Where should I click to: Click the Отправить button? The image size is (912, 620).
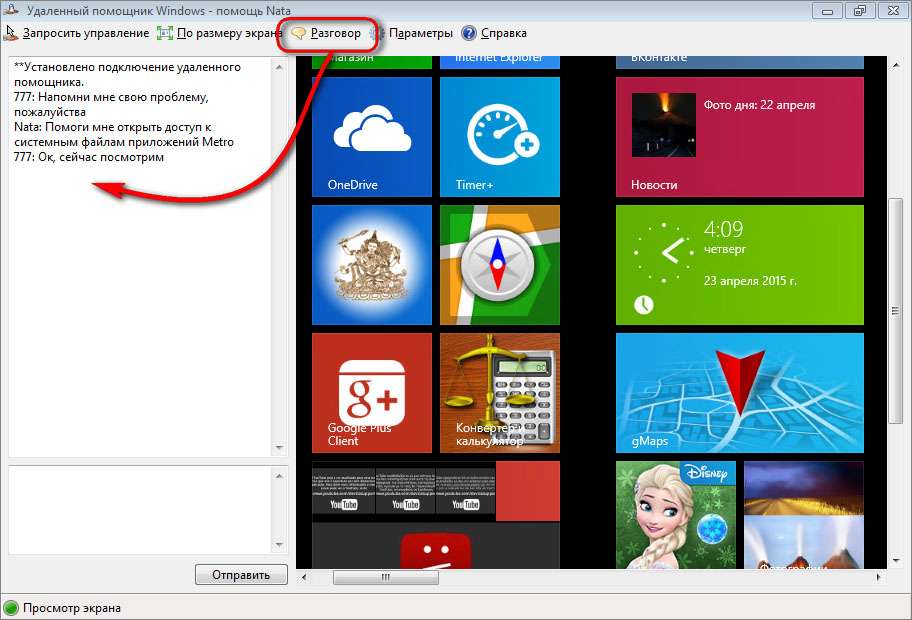pyautogui.click(x=241, y=575)
